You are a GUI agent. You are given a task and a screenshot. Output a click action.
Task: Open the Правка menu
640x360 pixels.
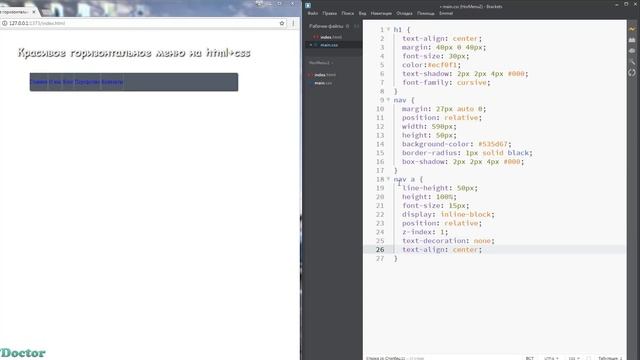tap(329, 13)
